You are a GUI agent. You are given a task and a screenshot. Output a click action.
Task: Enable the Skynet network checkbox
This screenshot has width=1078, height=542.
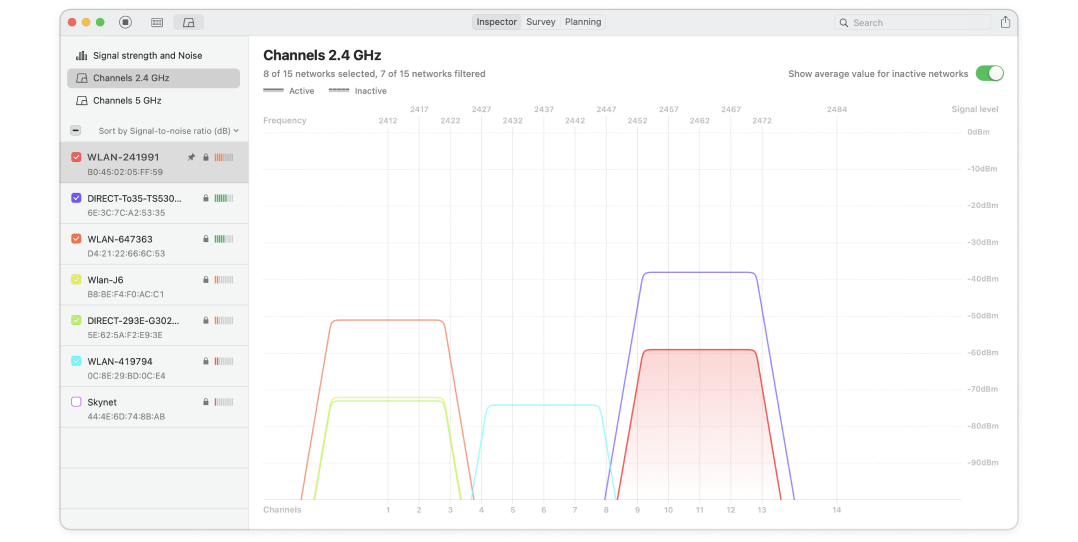point(76,402)
